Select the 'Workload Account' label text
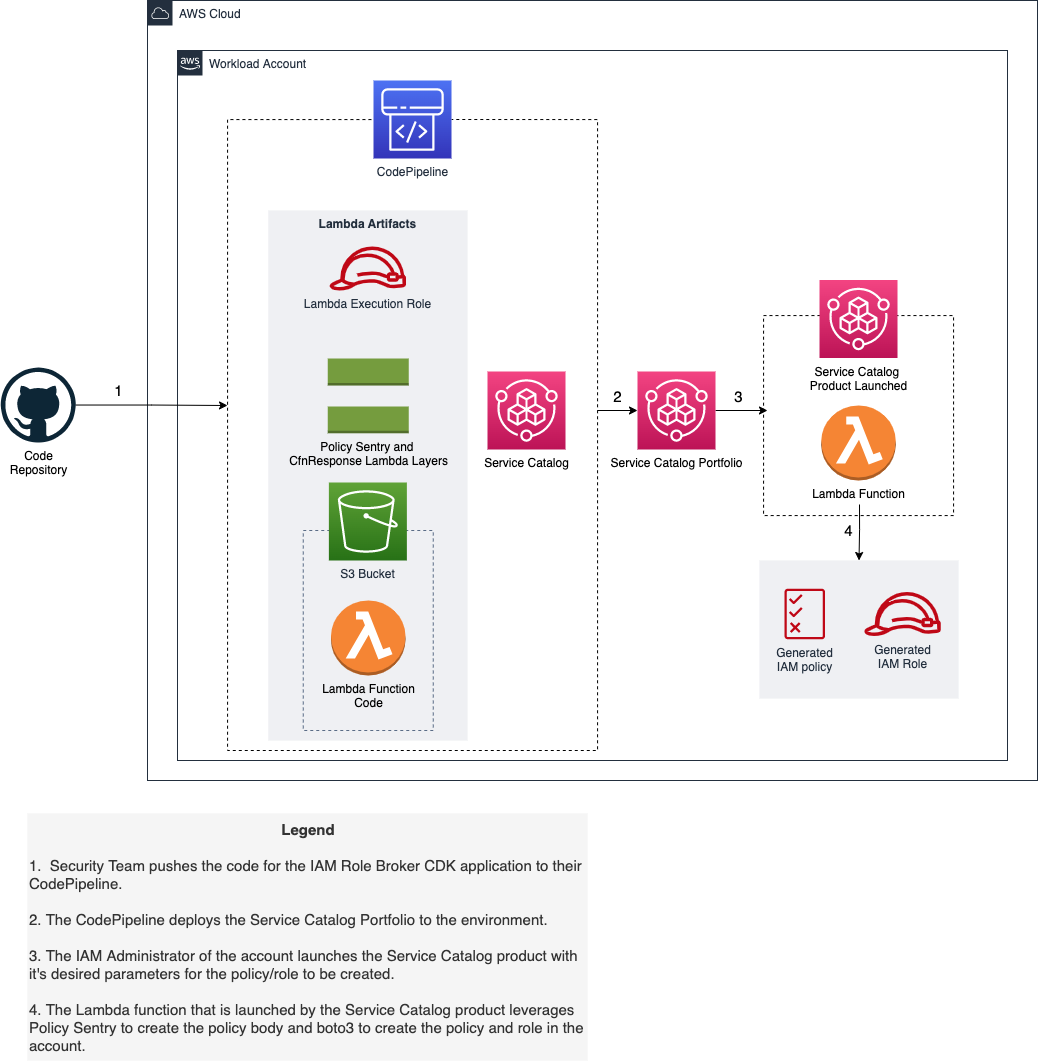Screen dimensions: 1038x1061 tap(257, 64)
